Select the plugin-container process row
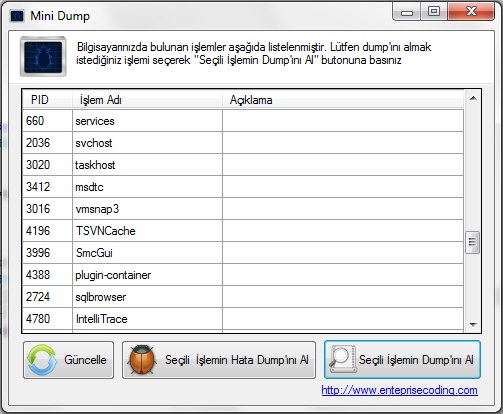Image resolution: width=503 pixels, height=414 pixels. click(243, 275)
